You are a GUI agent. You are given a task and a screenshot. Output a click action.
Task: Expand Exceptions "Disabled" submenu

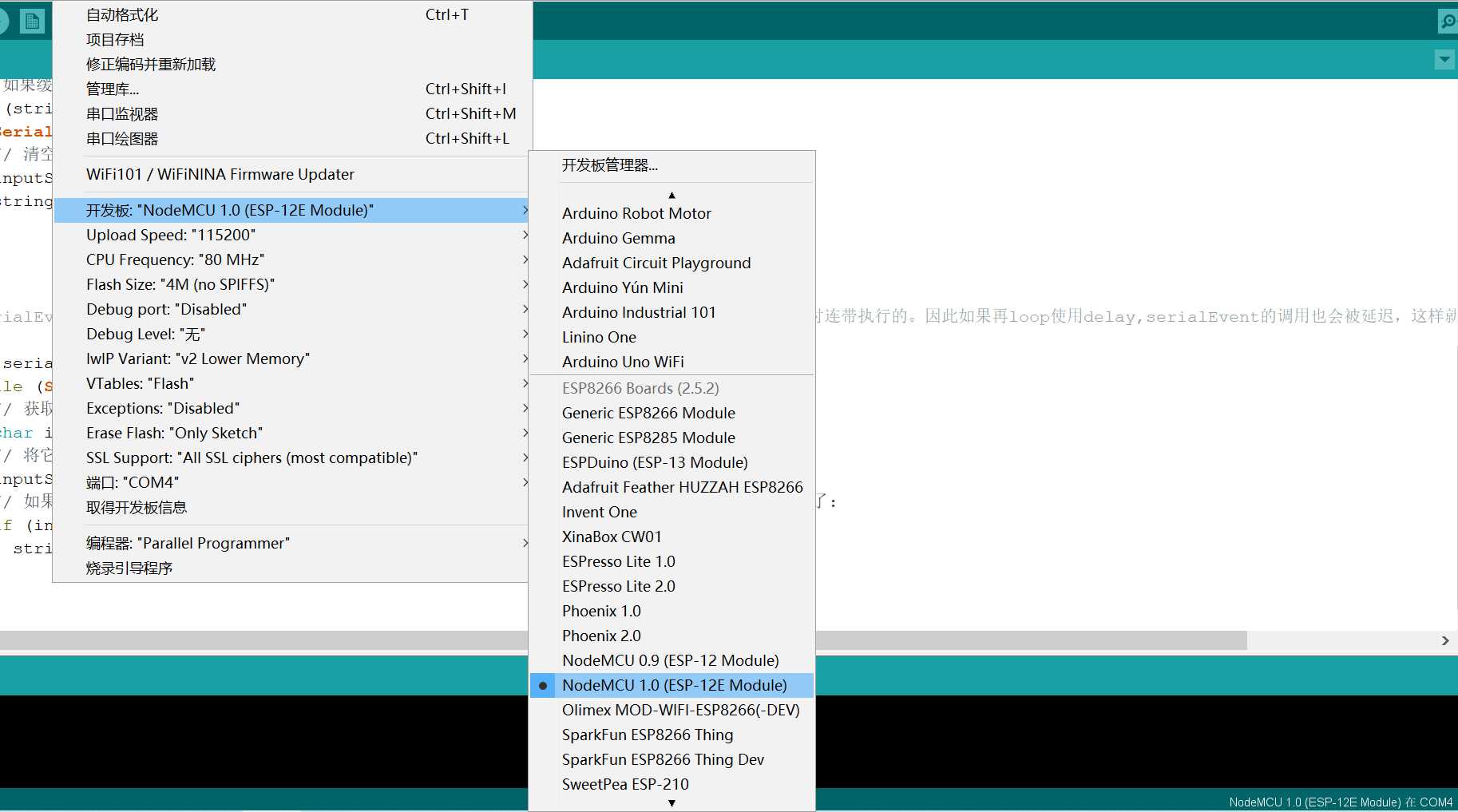[292, 408]
